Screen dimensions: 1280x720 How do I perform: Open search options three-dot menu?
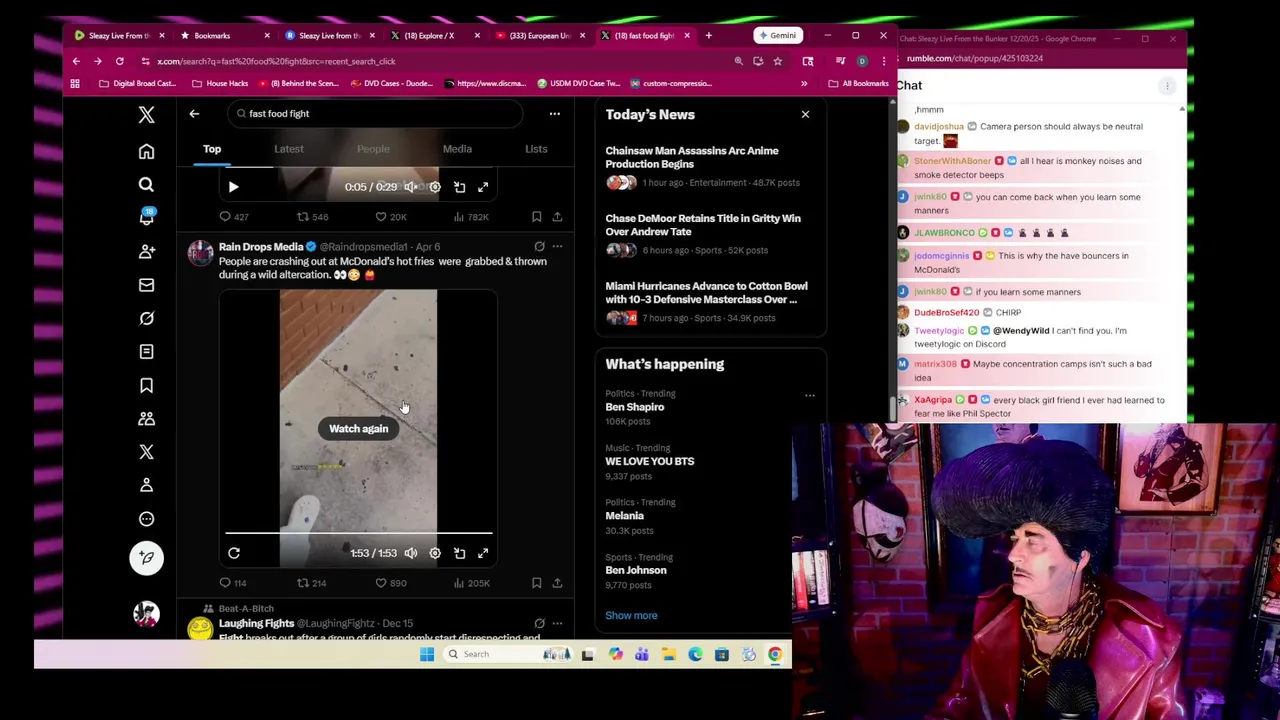[x=554, y=114]
